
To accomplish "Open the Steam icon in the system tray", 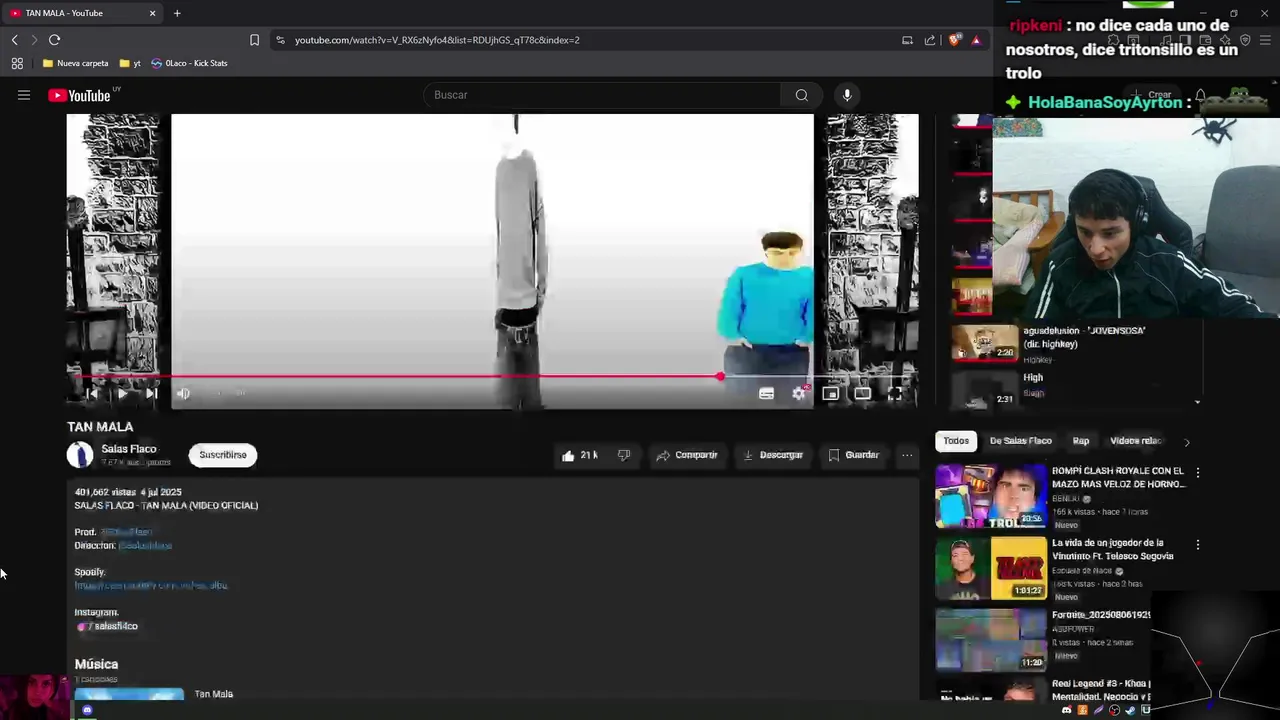I will (1130, 710).
